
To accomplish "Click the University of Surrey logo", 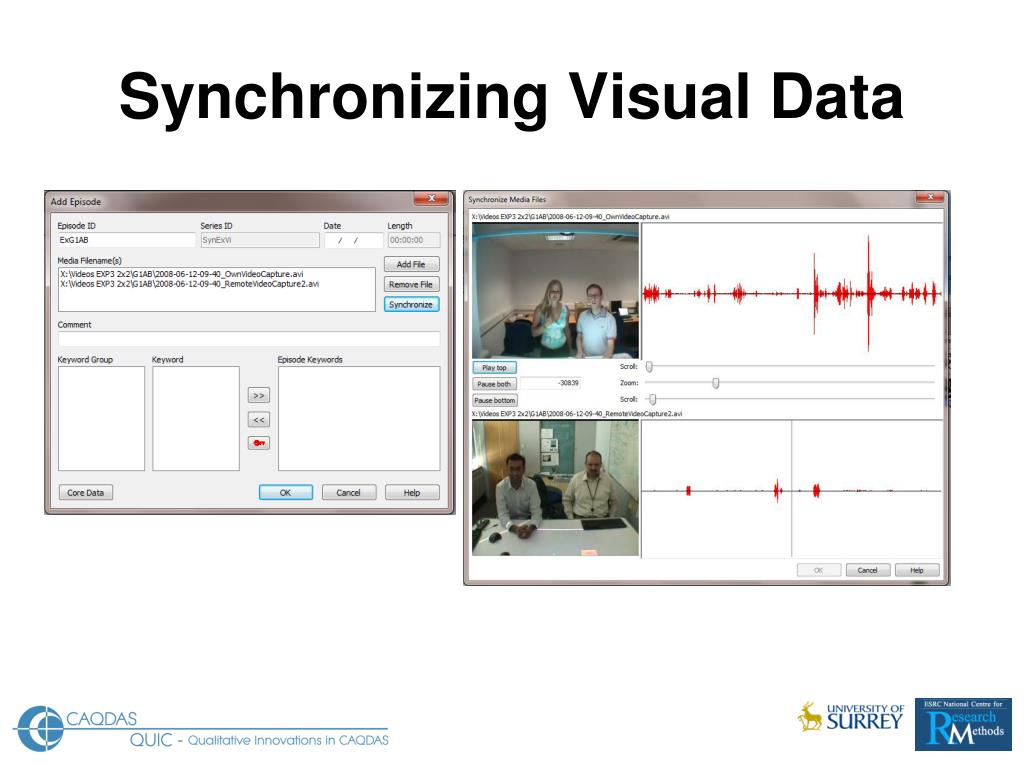I will (x=851, y=717).
